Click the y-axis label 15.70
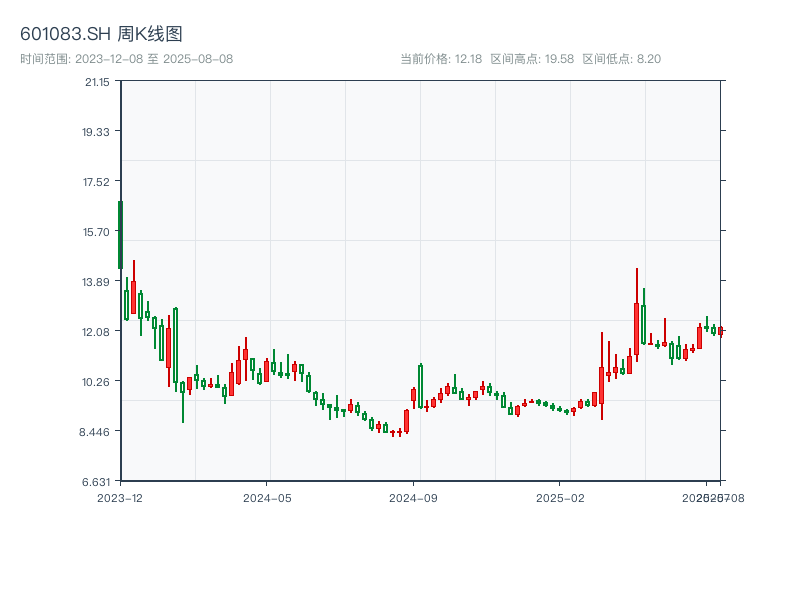This screenshot has width=800, height=600. tap(96, 232)
